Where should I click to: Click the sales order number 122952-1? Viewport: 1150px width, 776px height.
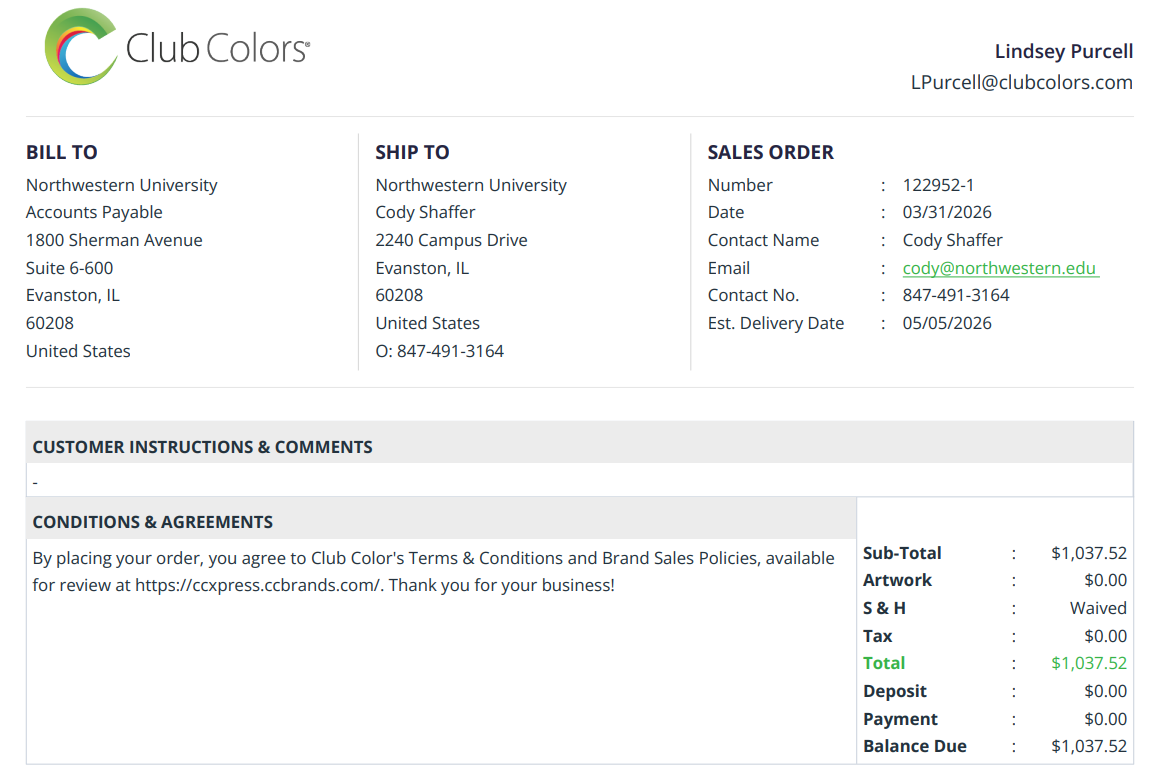pos(938,185)
